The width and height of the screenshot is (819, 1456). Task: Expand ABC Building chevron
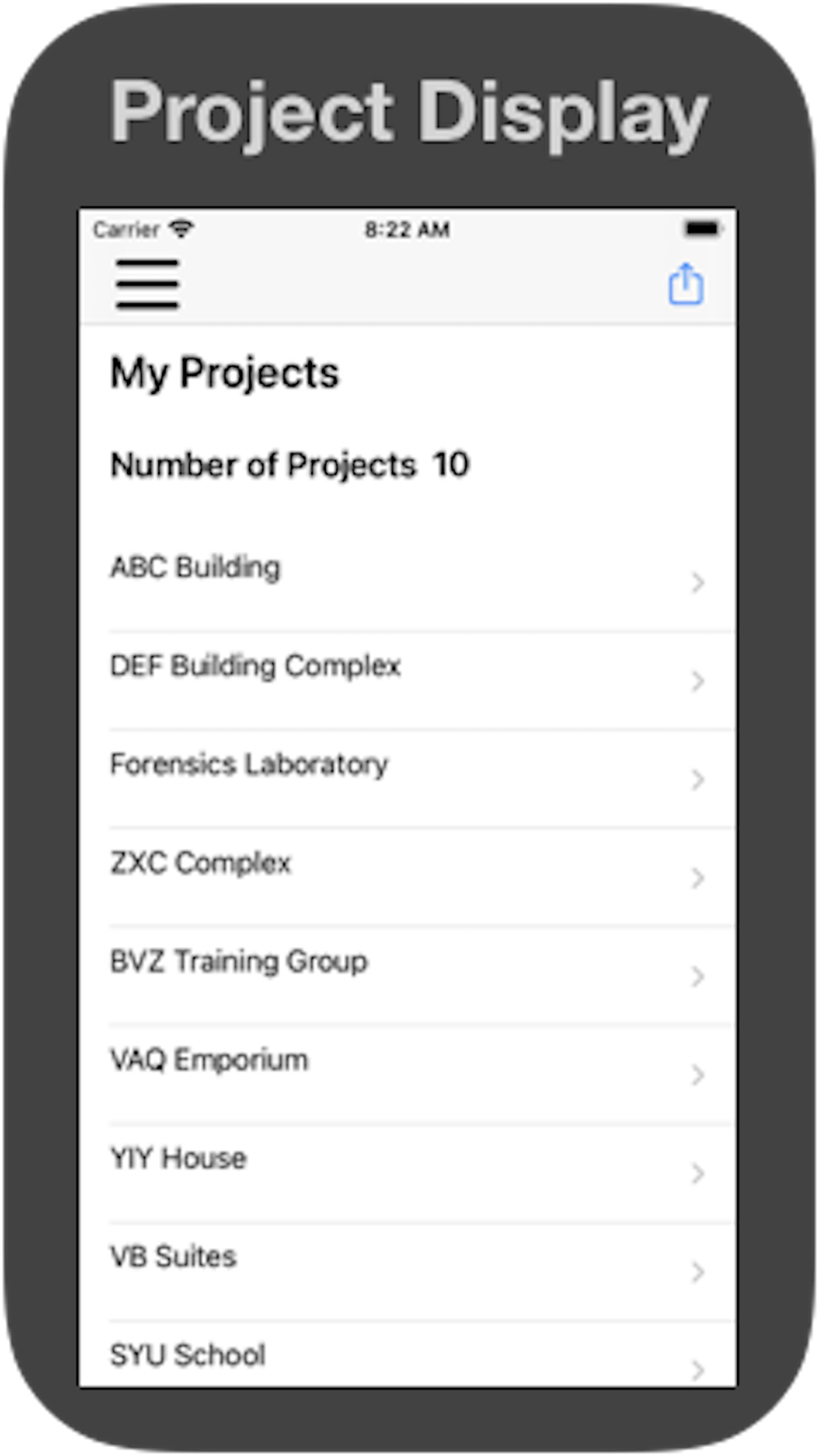tap(697, 582)
